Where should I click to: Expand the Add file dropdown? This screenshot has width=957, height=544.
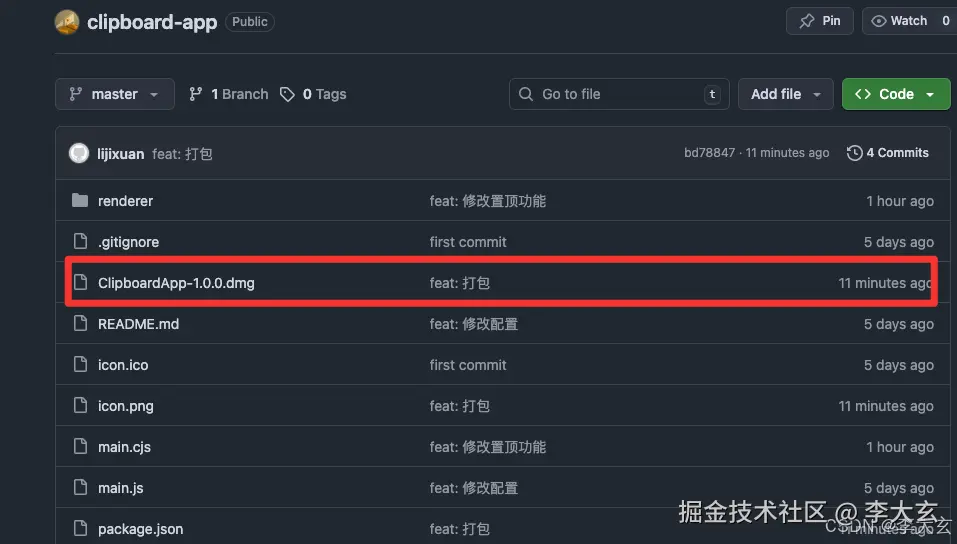click(x=785, y=94)
